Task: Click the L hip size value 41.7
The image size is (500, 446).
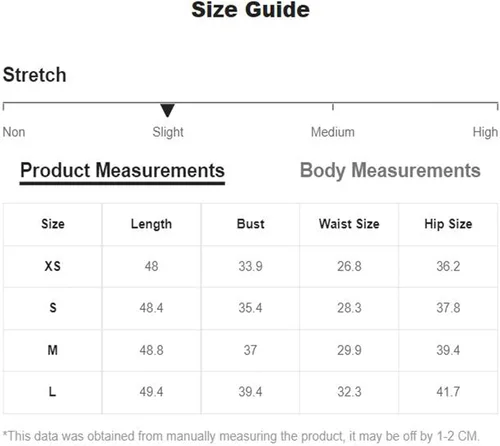Action: pyautogui.click(x=448, y=392)
